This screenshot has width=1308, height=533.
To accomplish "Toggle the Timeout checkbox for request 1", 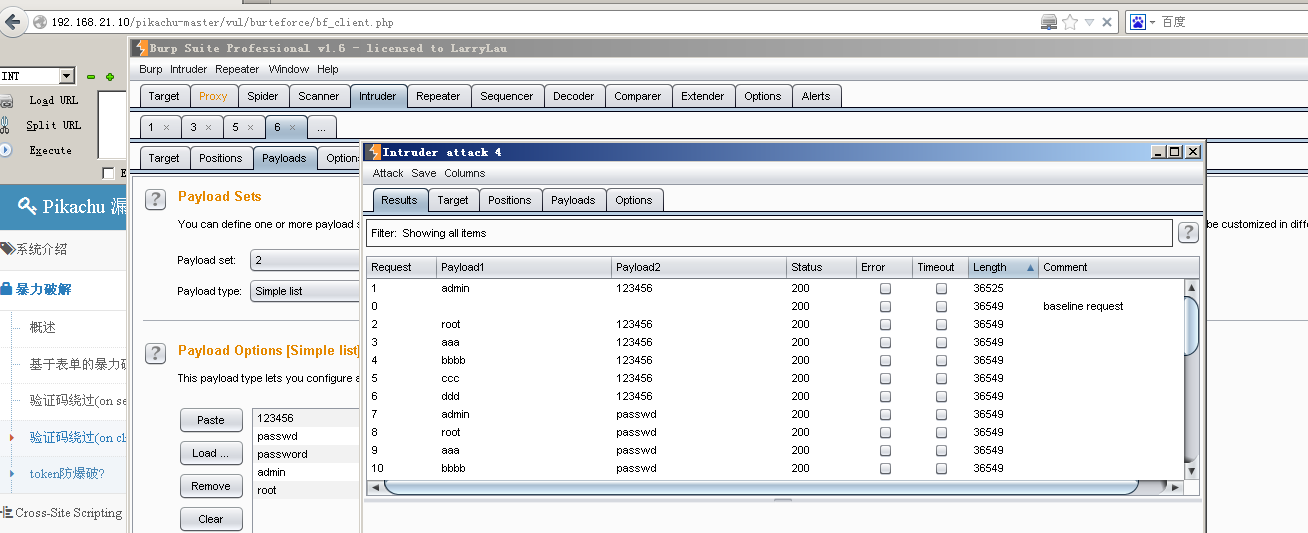I will tap(941, 288).
